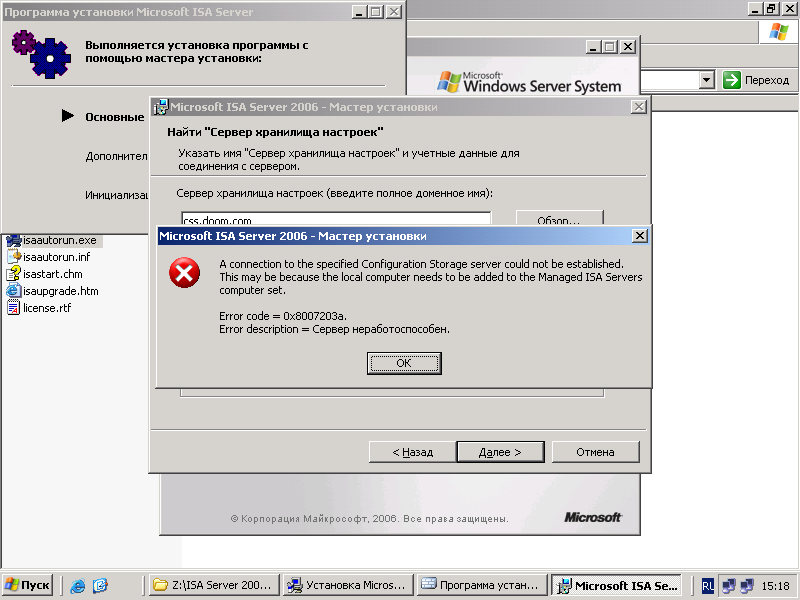Click the green Переход go button
This screenshot has width=800, height=600.
click(x=732, y=80)
